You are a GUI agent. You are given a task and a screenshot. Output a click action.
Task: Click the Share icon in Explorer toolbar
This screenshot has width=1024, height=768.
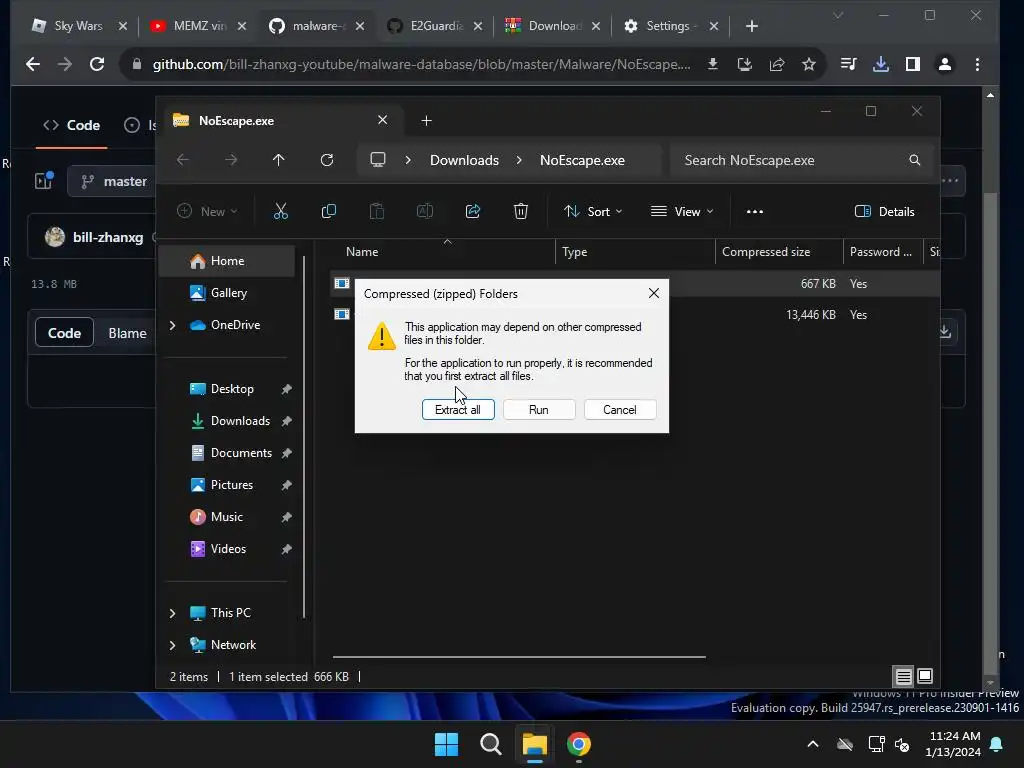tap(473, 211)
